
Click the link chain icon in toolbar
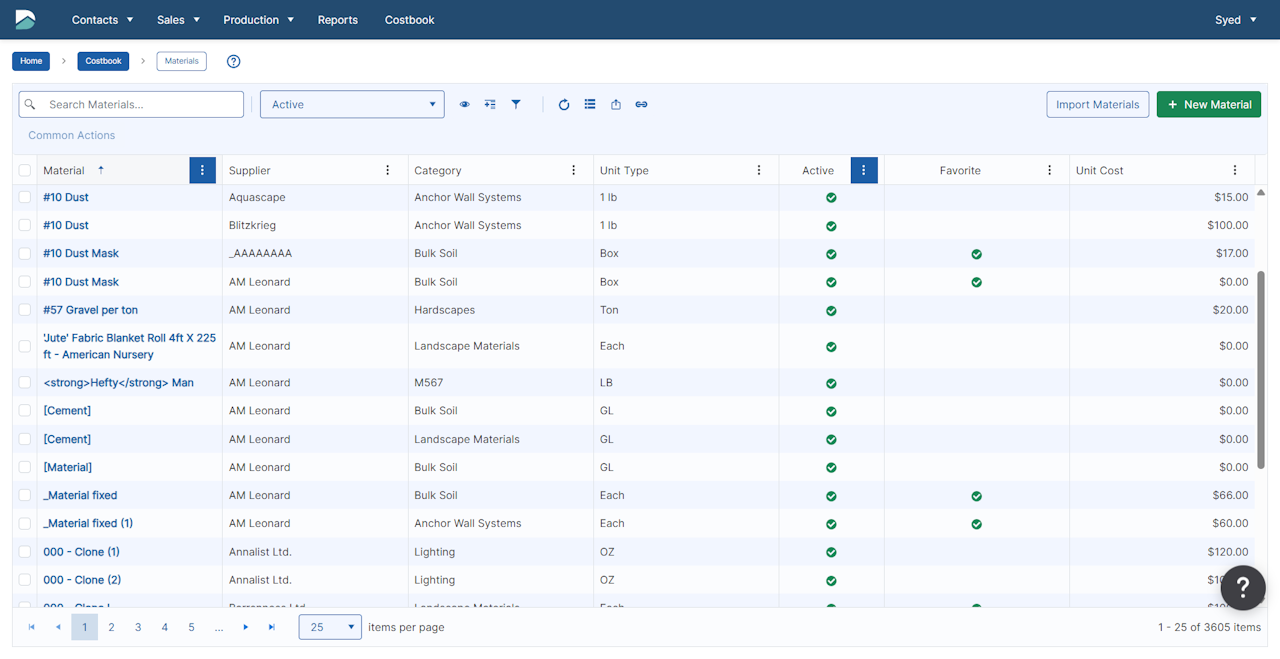(641, 104)
